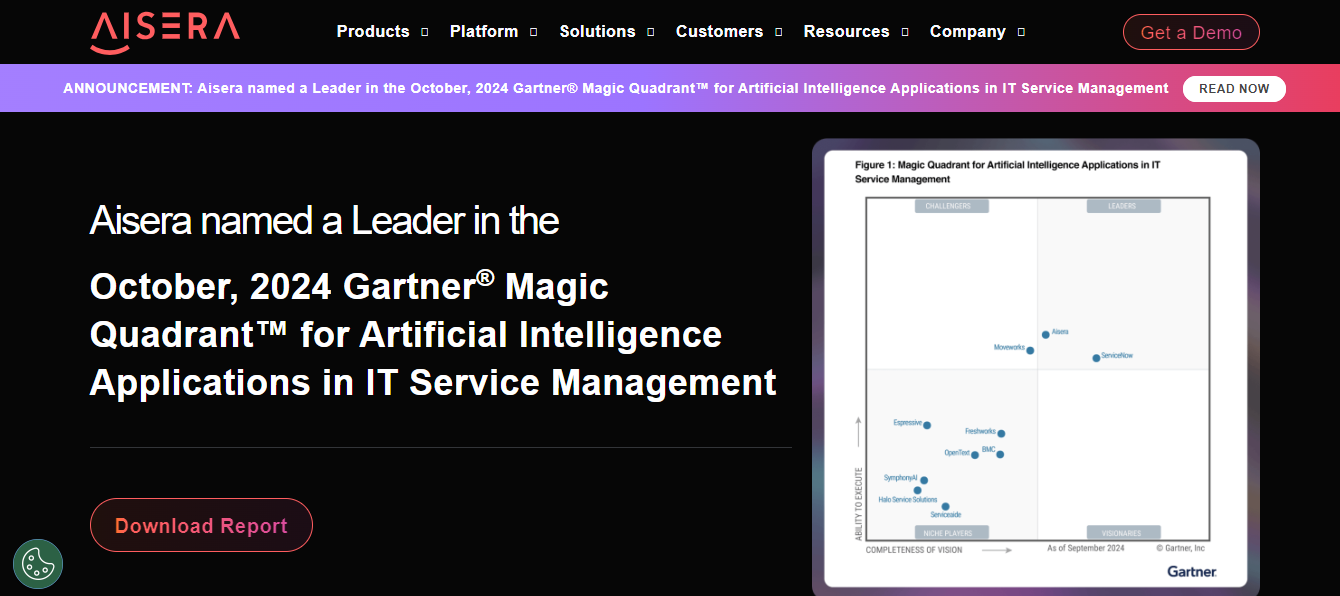Screen dimensions: 1340x596
Task: Click the LEADERS quadrant label
Action: point(1122,206)
